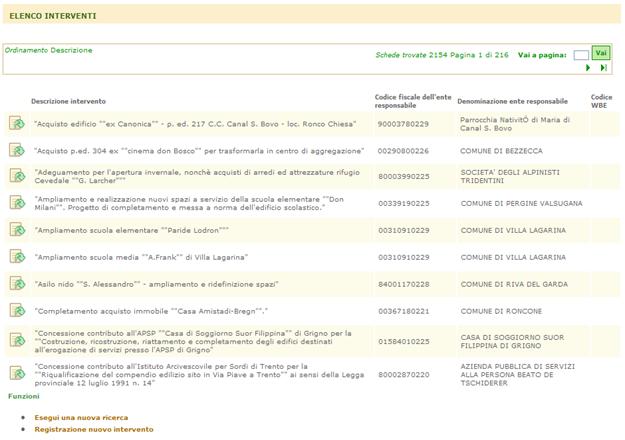Open record icon for cinema don Bosco row
The image size is (625, 440).
pos(17,150)
